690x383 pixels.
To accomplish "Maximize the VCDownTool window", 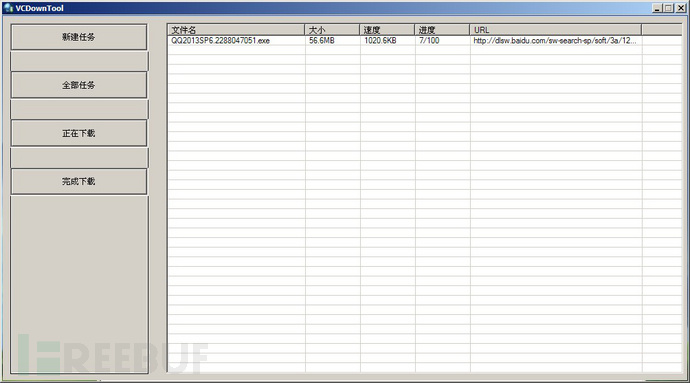I will point(668,8).
